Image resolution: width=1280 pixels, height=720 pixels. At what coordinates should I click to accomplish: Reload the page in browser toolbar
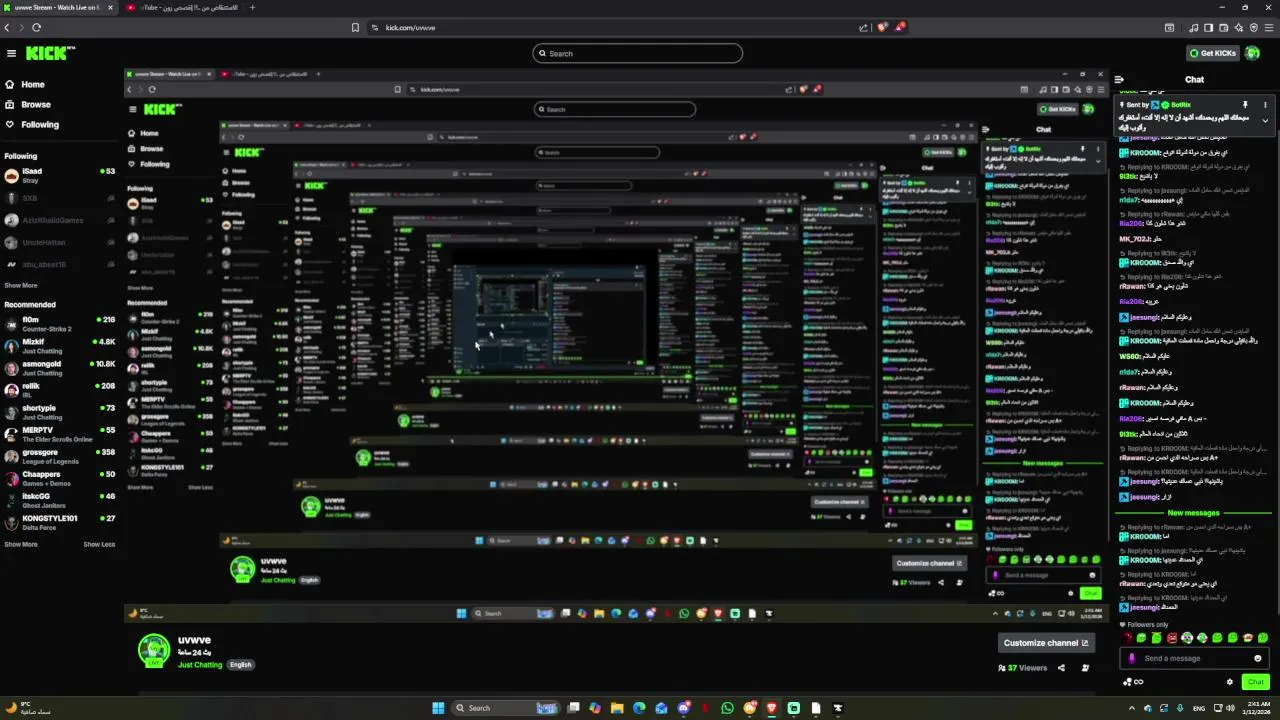click(36, 27)
